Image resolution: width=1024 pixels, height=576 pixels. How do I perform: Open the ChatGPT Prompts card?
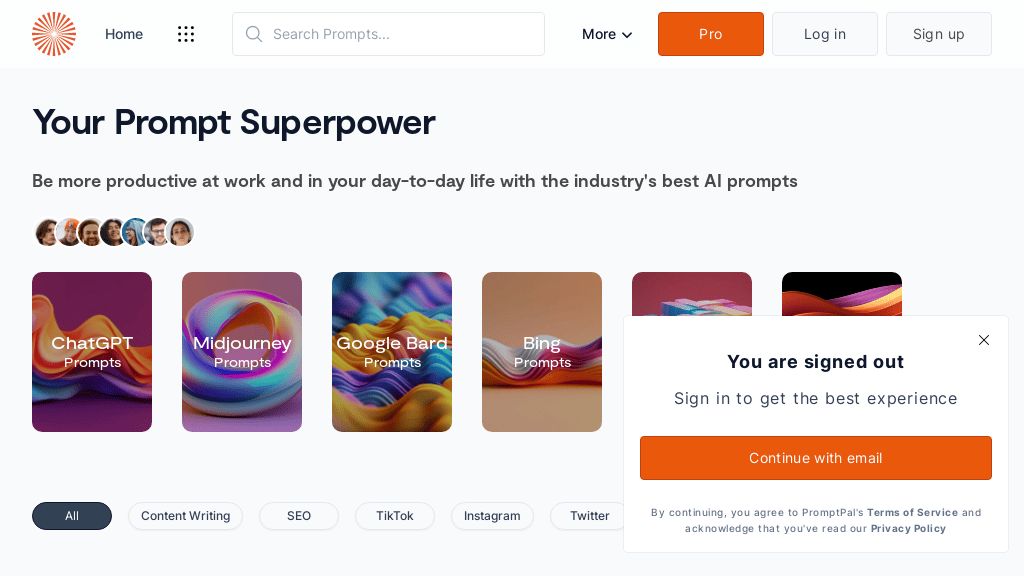[x=92, y=352]
